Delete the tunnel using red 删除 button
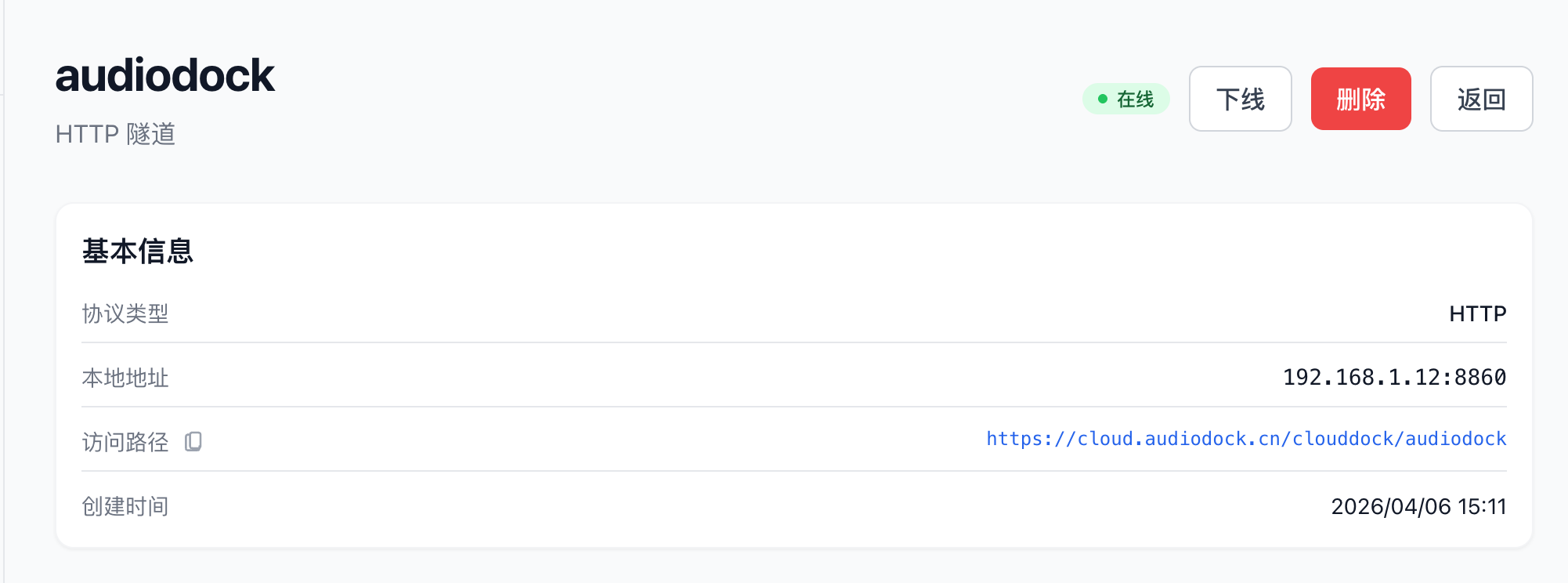Viewport: 1568px width, 583px height. coord(1360,99)
